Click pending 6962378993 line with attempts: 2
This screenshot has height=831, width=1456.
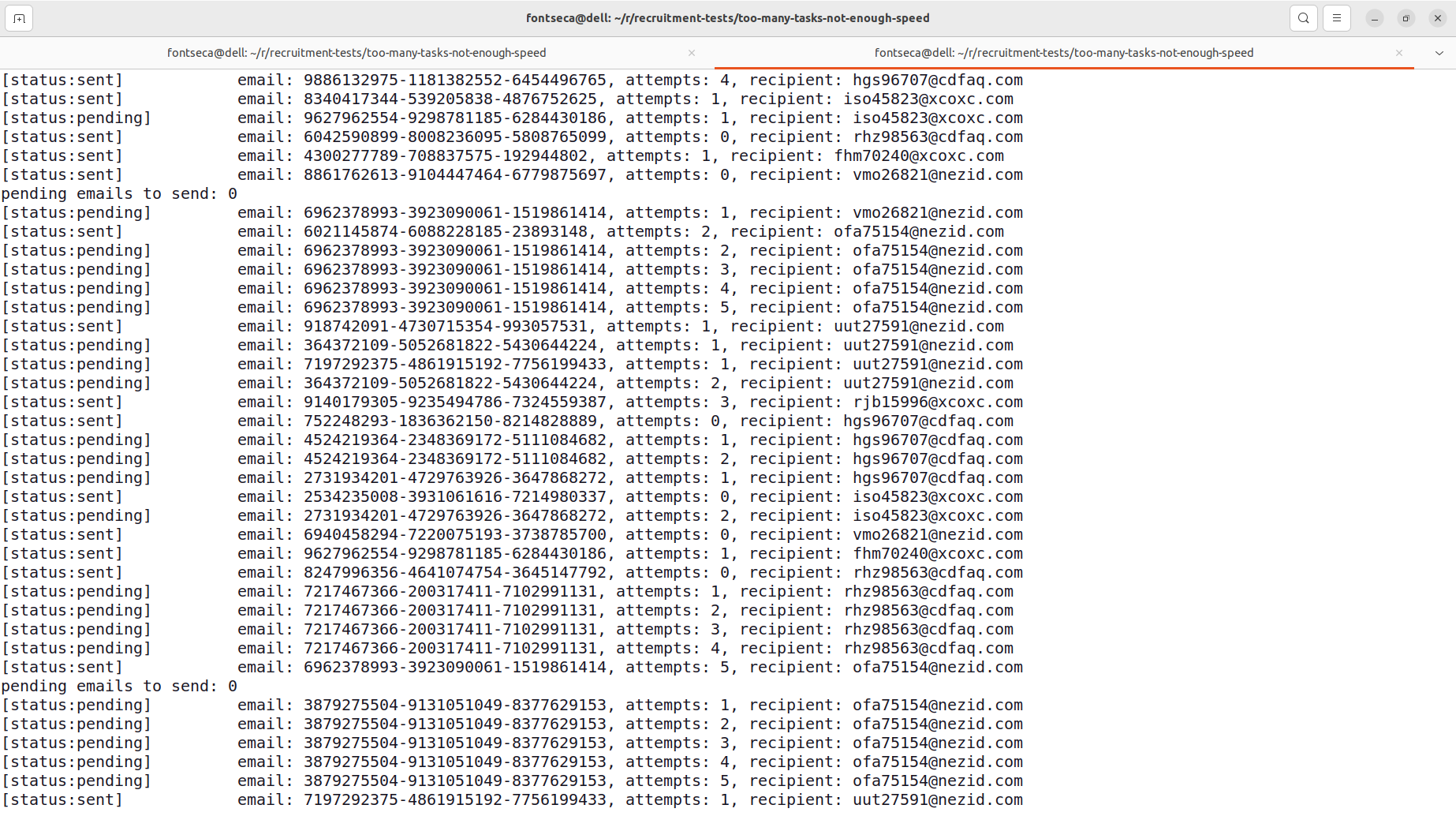coord(512,251)
